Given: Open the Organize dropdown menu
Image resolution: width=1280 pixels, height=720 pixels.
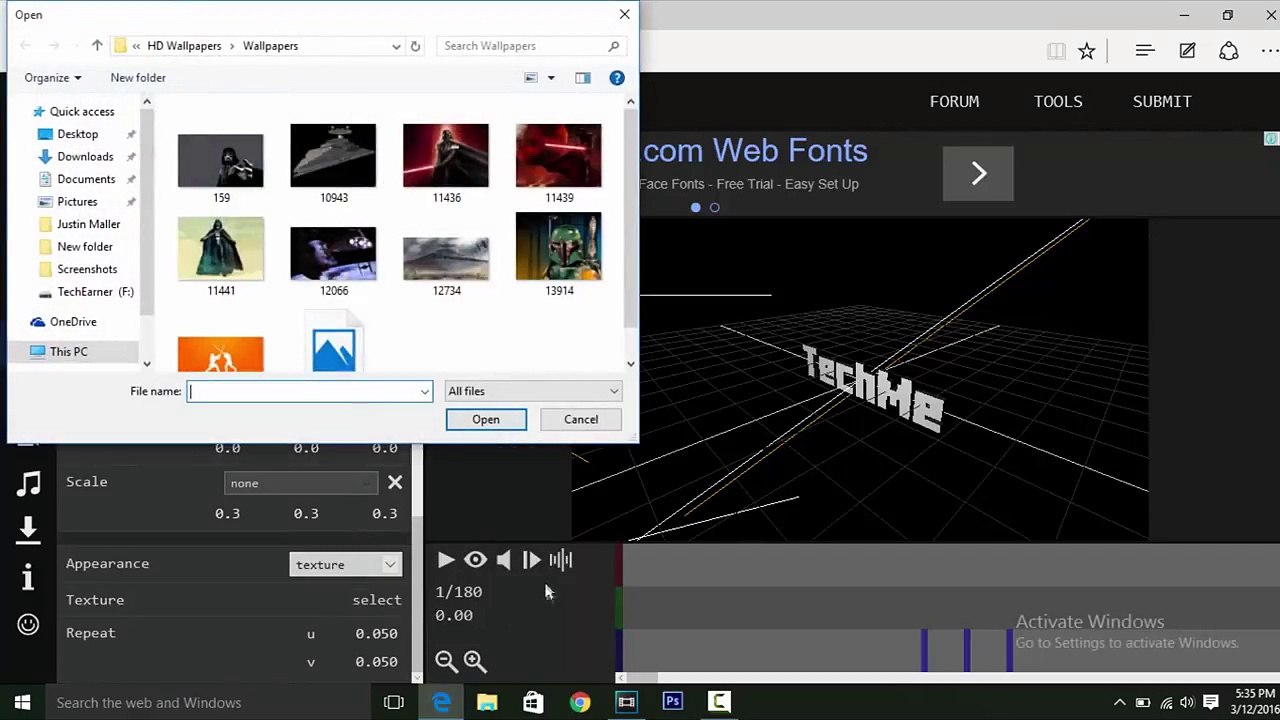Looking at the screenshot, I should click(x=53, y=78).
